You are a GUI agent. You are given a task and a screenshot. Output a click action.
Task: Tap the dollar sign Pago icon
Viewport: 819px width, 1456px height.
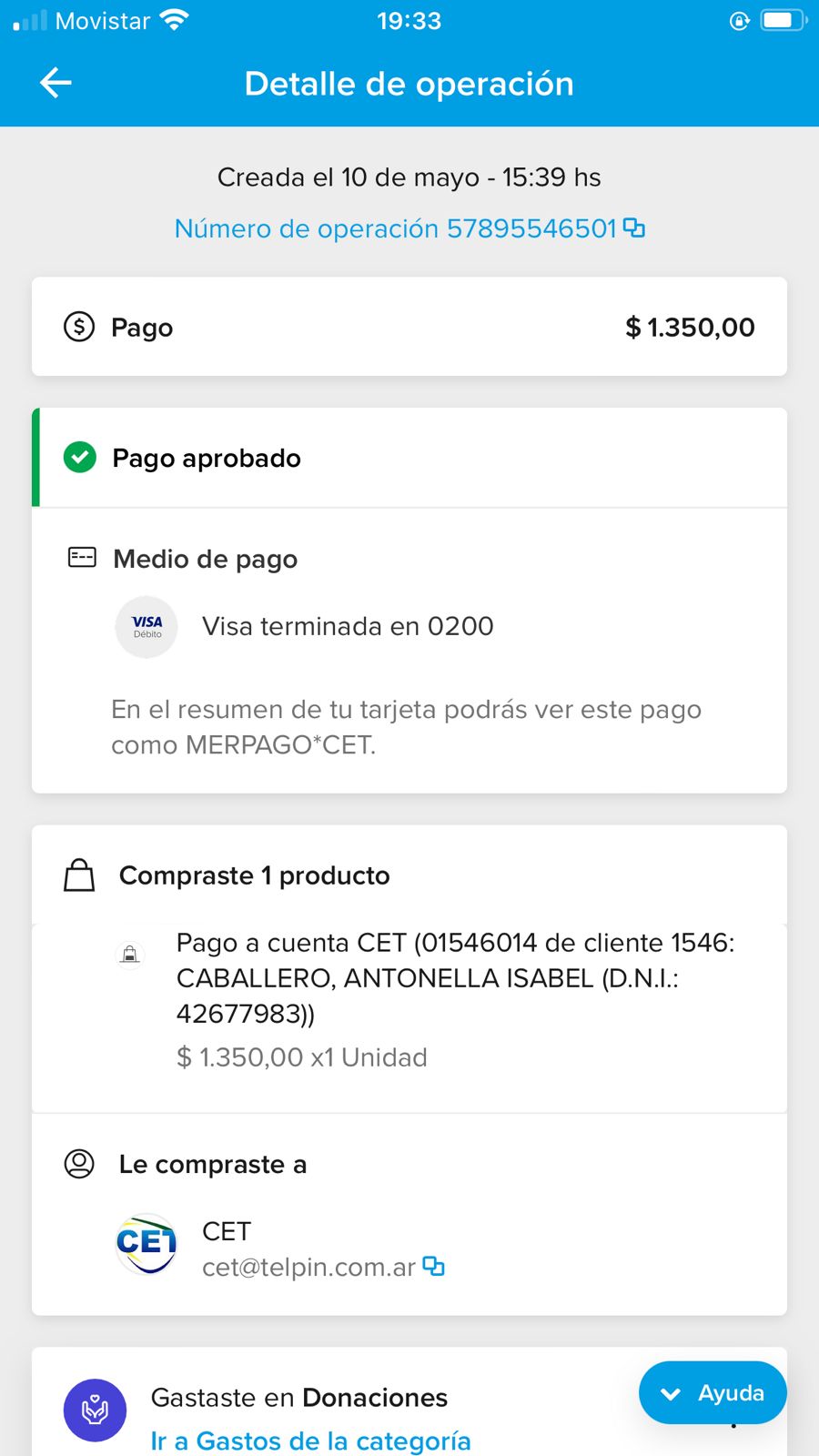coord(79,326)
